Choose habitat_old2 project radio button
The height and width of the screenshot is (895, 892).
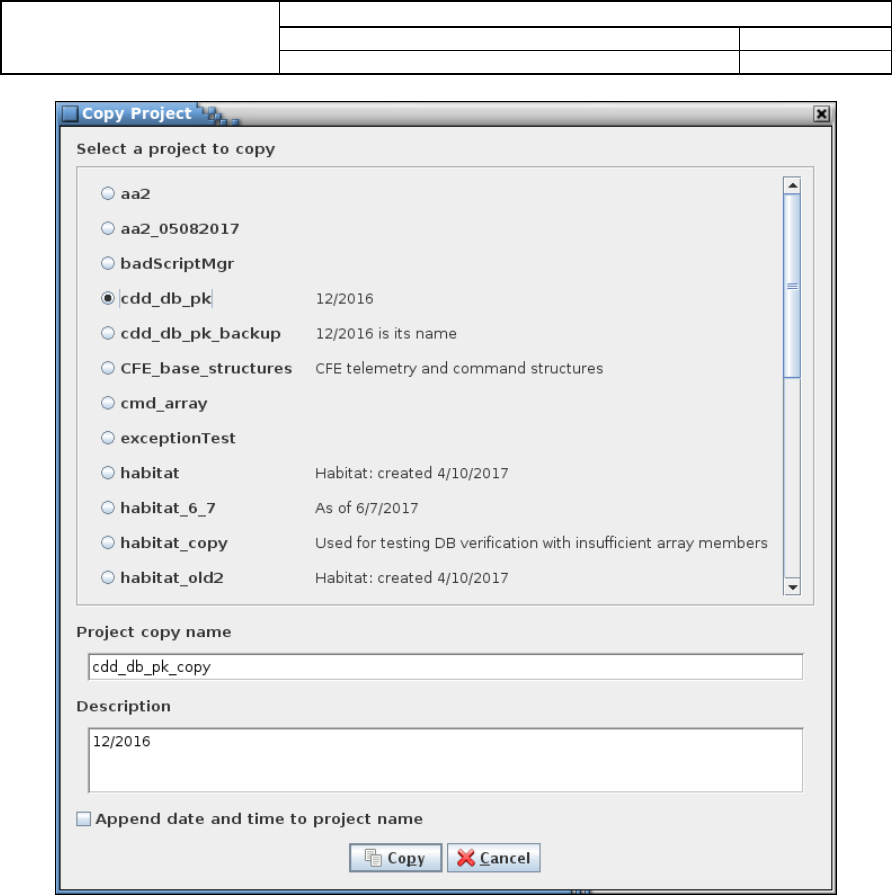[108, 578]
